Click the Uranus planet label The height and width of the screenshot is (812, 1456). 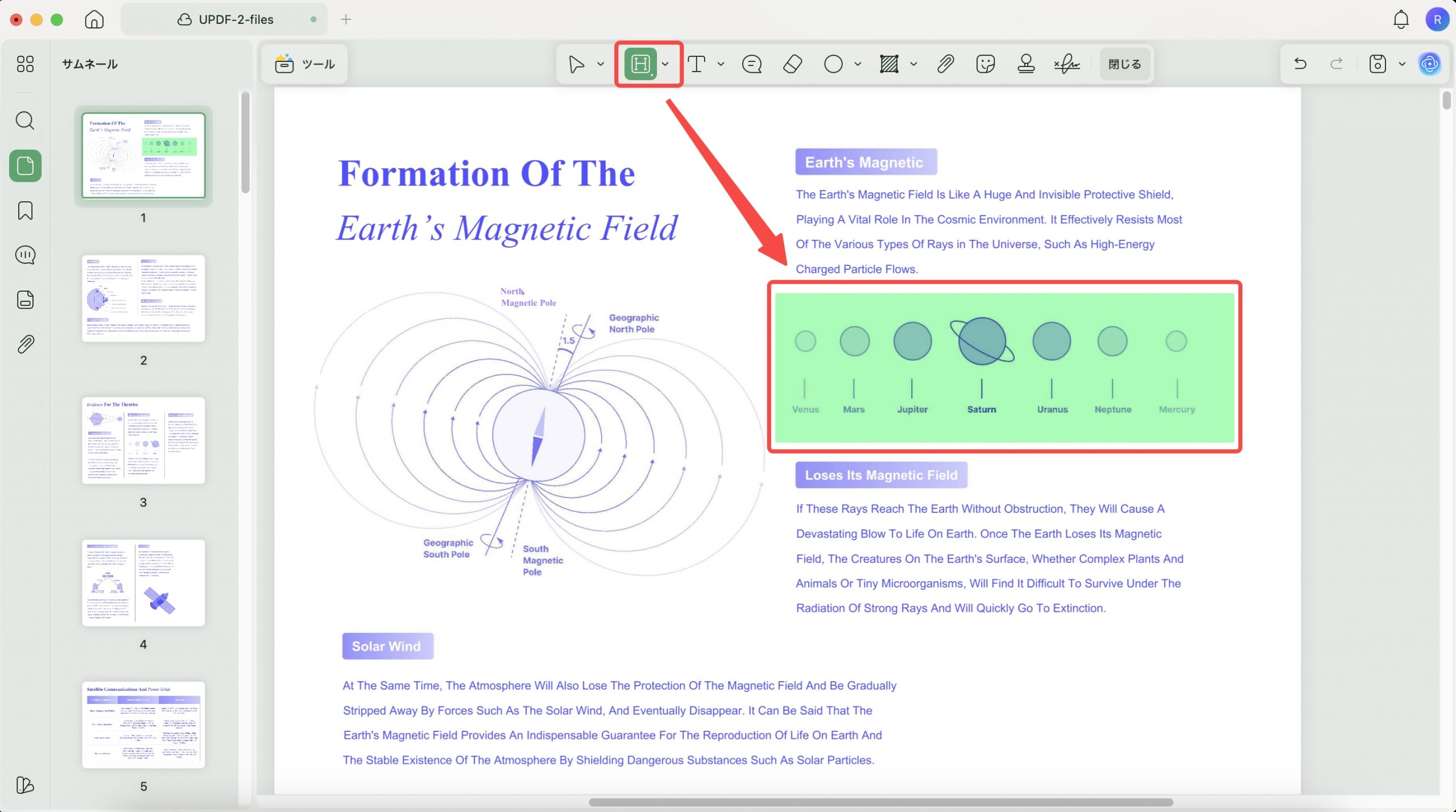(1052, 409)
